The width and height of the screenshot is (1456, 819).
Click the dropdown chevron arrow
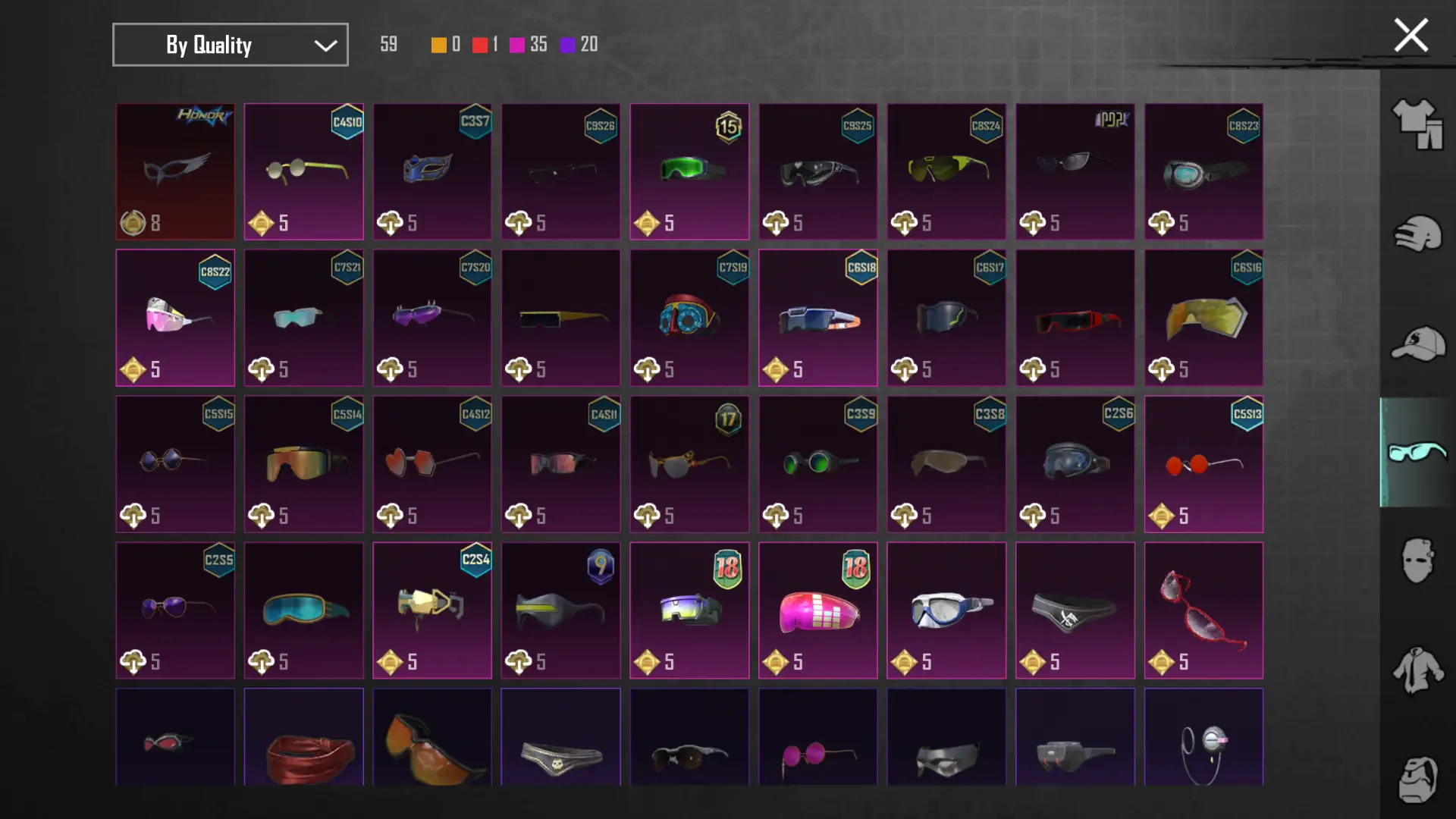(x=325, y=45)
